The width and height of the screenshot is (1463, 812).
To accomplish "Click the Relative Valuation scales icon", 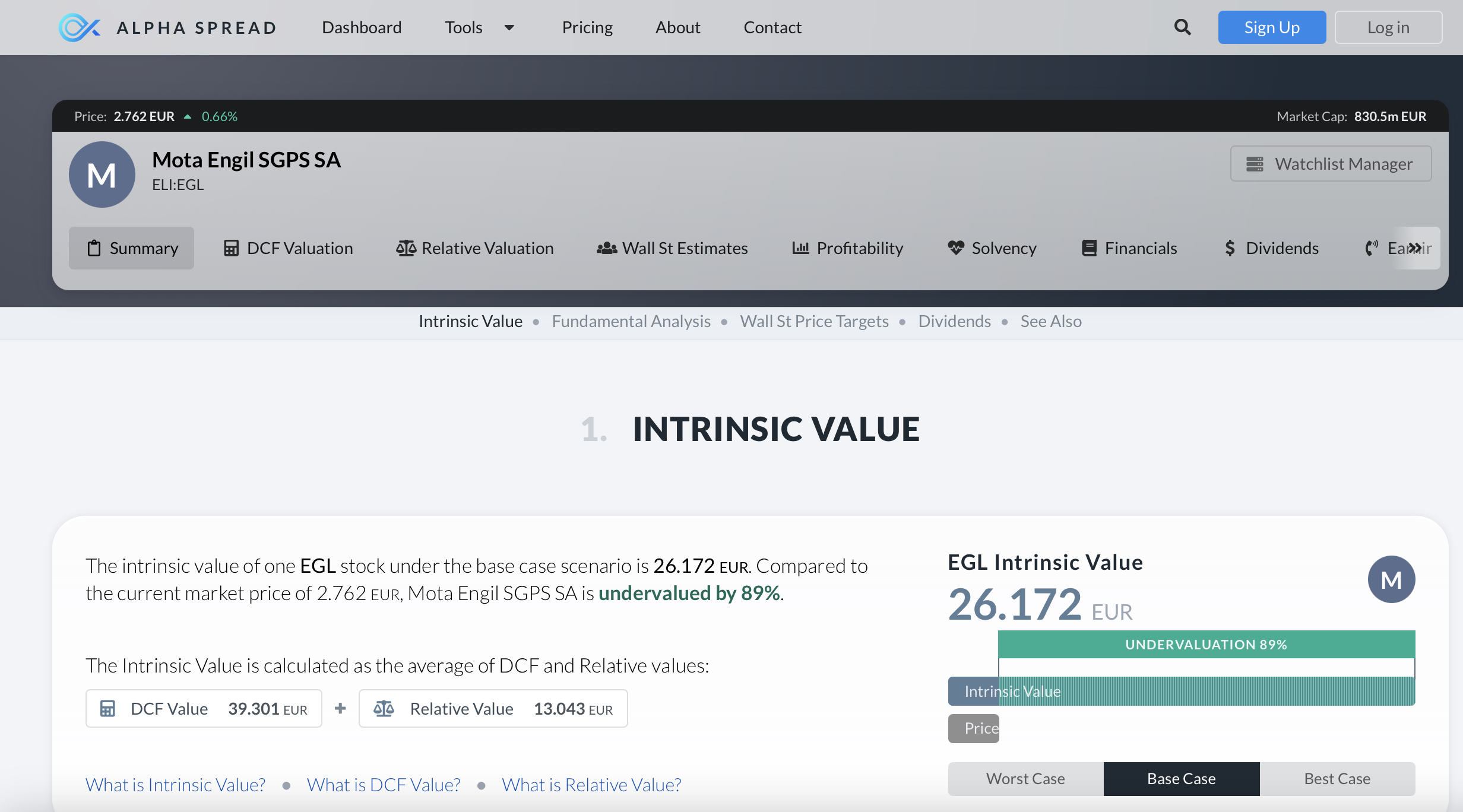I will point(406,248).
